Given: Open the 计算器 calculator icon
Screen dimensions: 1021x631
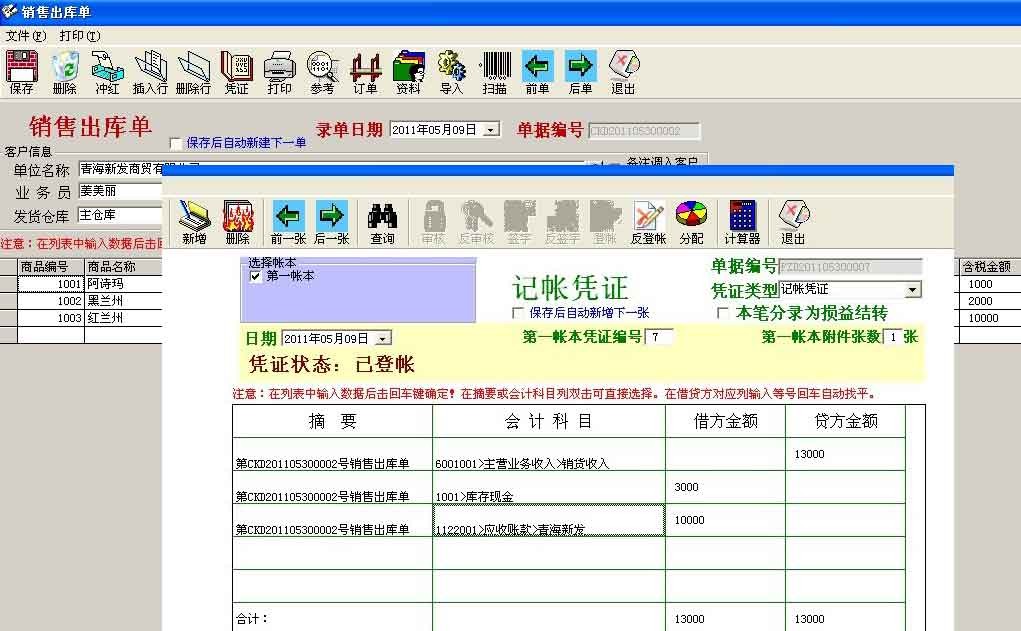Looking at the screenshot, I should tap(742, 220).
